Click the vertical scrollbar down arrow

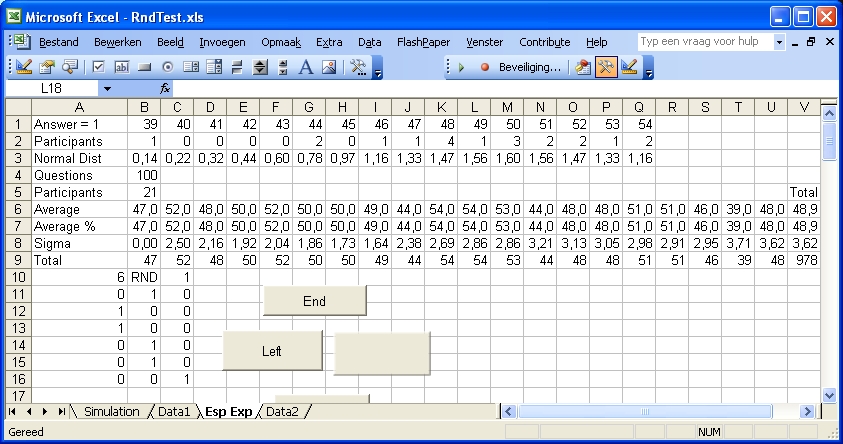(829, 396)
